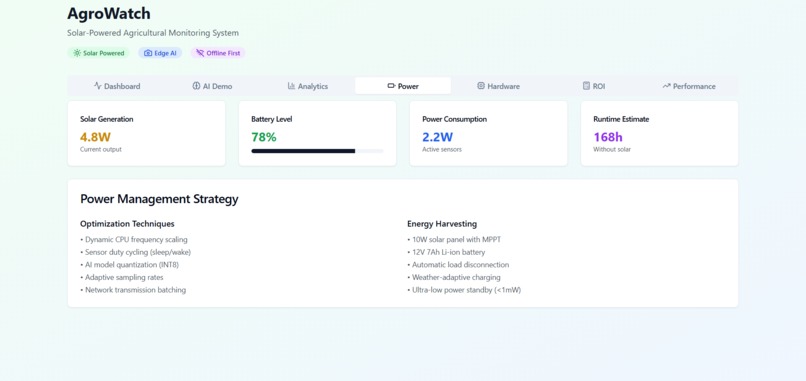Click the Energy Harvesting subheading
Viewport: 806px width, 381px height.
click(x=442, y=224)
